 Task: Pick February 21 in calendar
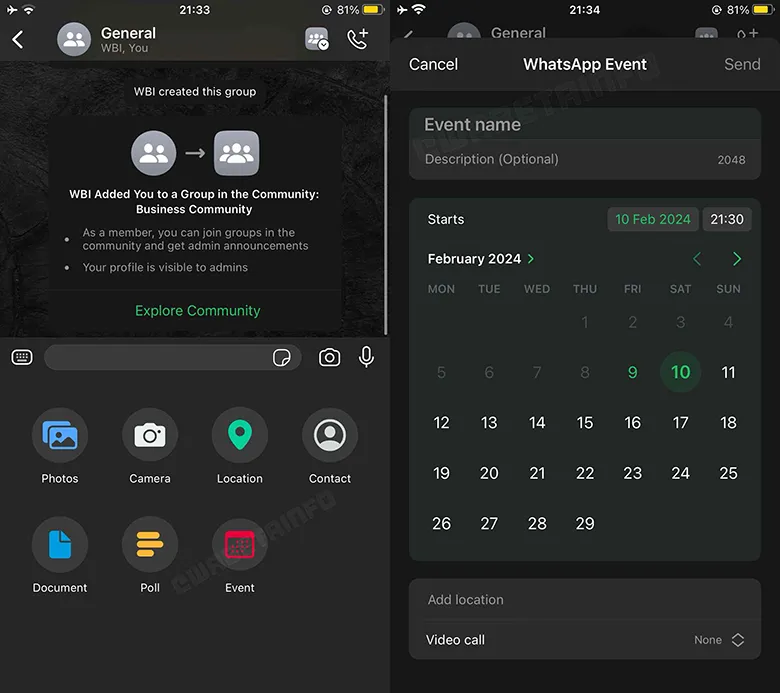[x=537, y=473]
